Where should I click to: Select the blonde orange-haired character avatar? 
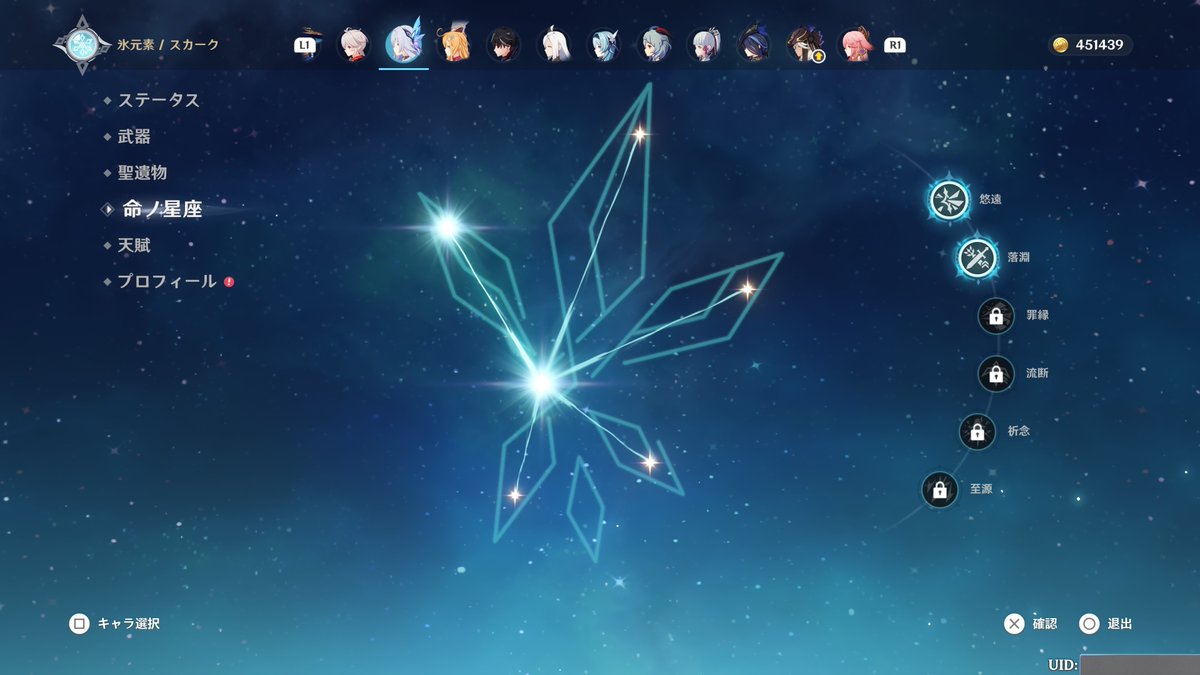click(454, 45)
